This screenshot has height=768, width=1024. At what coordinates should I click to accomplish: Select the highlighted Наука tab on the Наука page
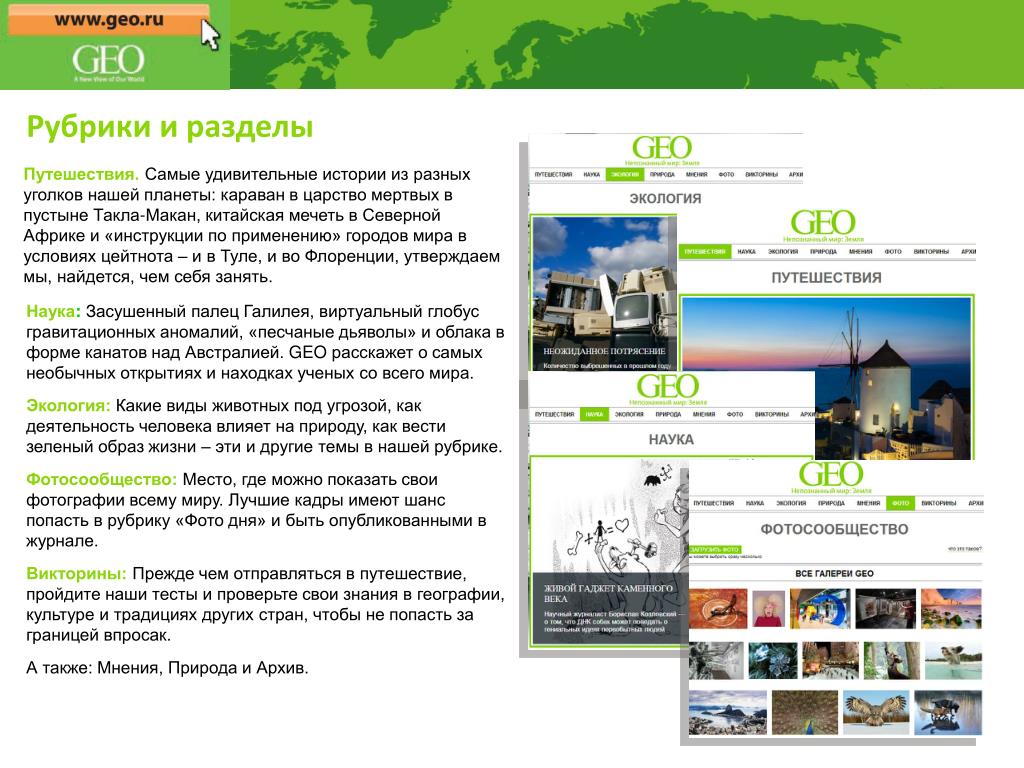[594, 414]
